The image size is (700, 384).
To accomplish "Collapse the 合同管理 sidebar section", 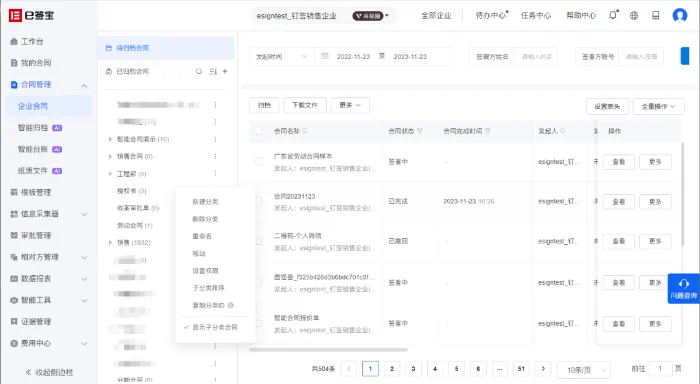I will [x=84, y=85].
